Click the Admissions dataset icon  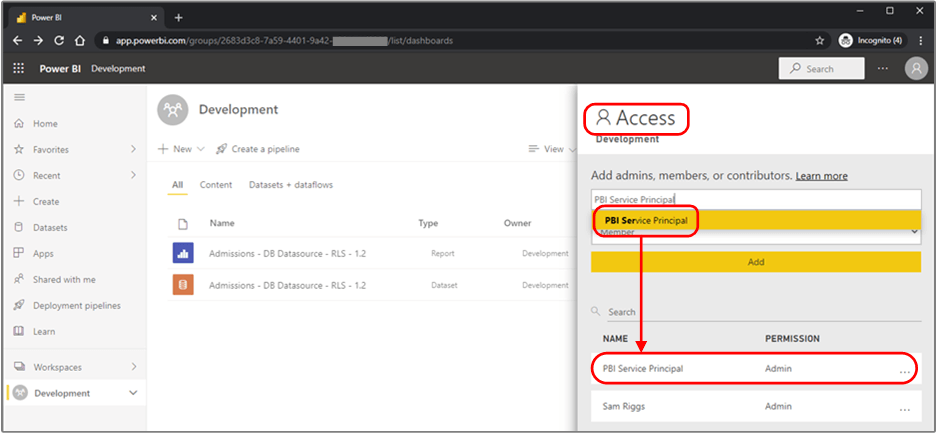[x=183, y=285]
